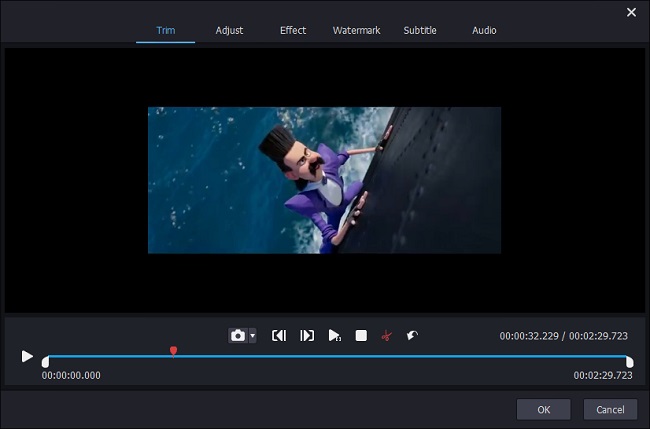
Task: Stop video playback
Action: [x=361, y=335]
